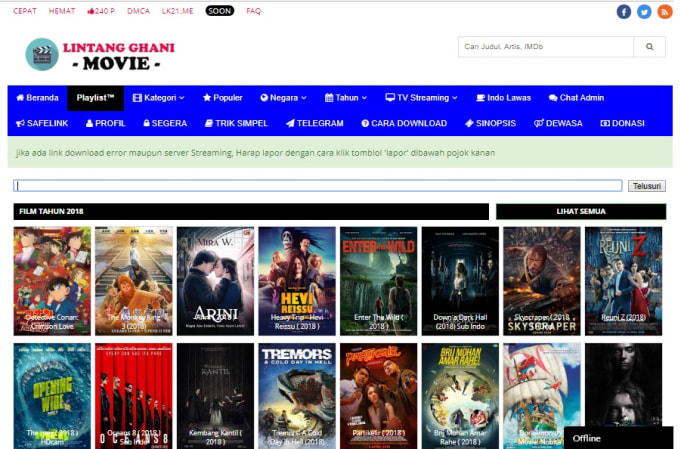Click LIHAT SEMUA button
This screenshot has width=680, height=449.
(581, 211)
